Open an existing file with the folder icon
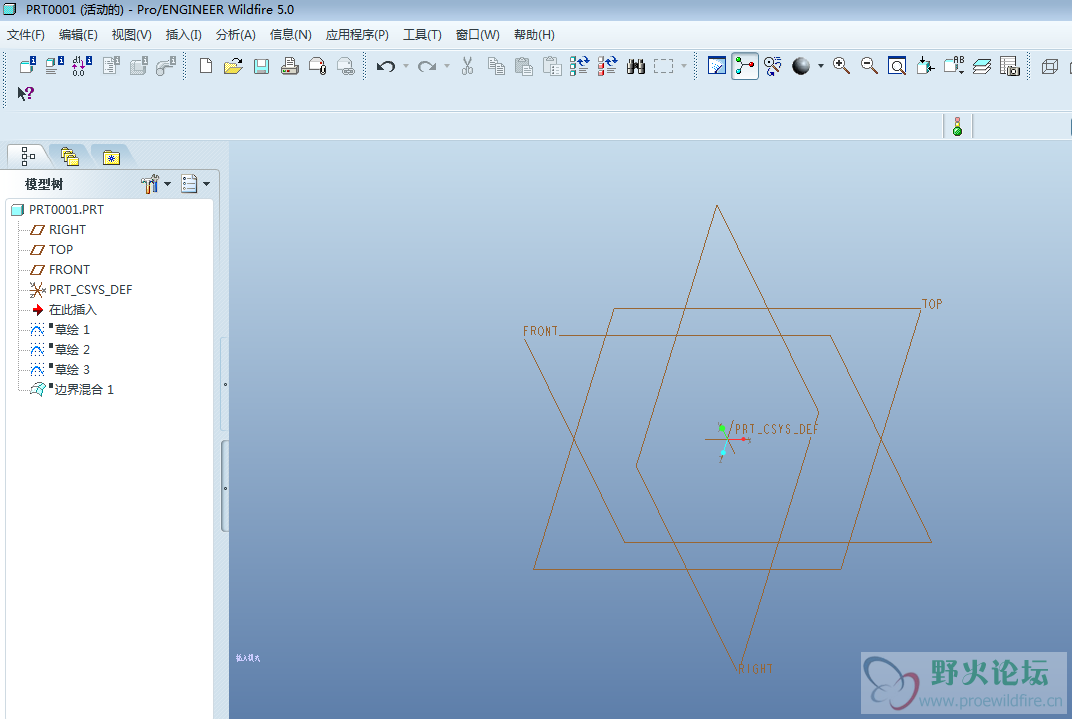Image resolution: width=1072 pixels, height=719 pixels. [x=233, y=66]
